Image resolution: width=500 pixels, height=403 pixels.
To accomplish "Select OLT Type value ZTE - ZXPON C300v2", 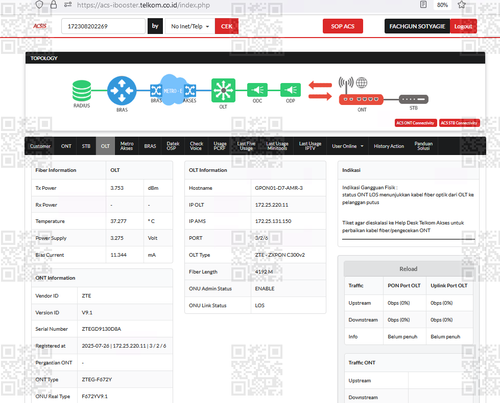I will (280, 255).
